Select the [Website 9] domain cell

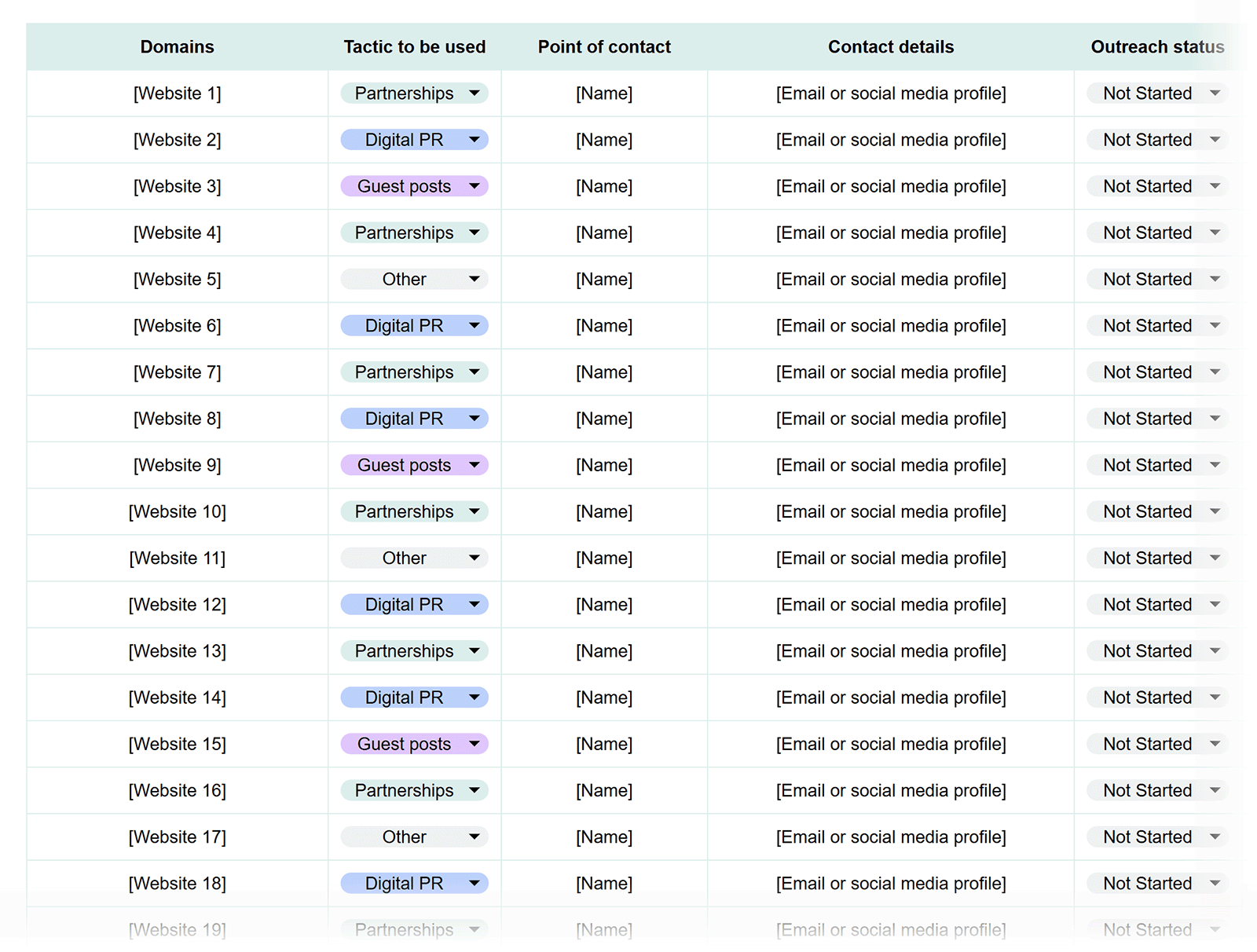178,465
